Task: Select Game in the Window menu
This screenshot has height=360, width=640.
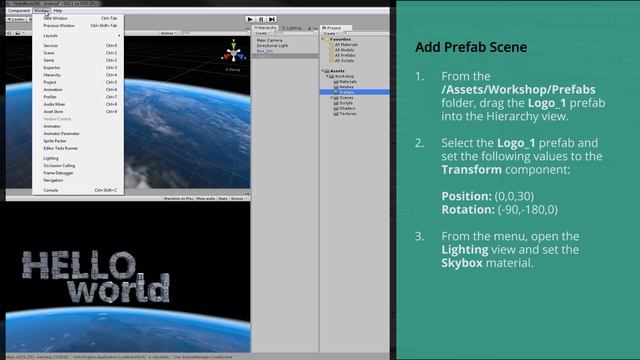Action: (x=78, y=60)
